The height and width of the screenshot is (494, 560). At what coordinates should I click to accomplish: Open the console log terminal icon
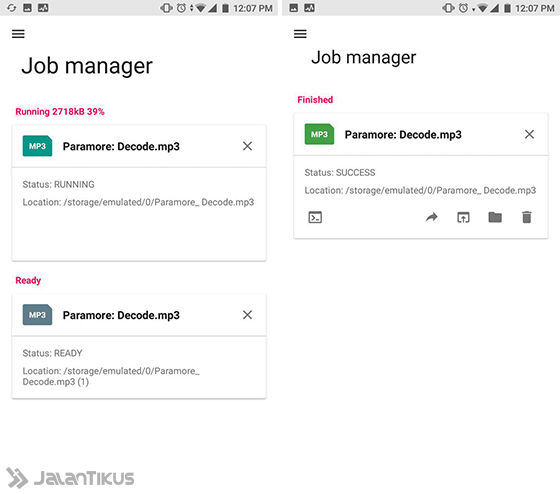click(x=315, y=217)
